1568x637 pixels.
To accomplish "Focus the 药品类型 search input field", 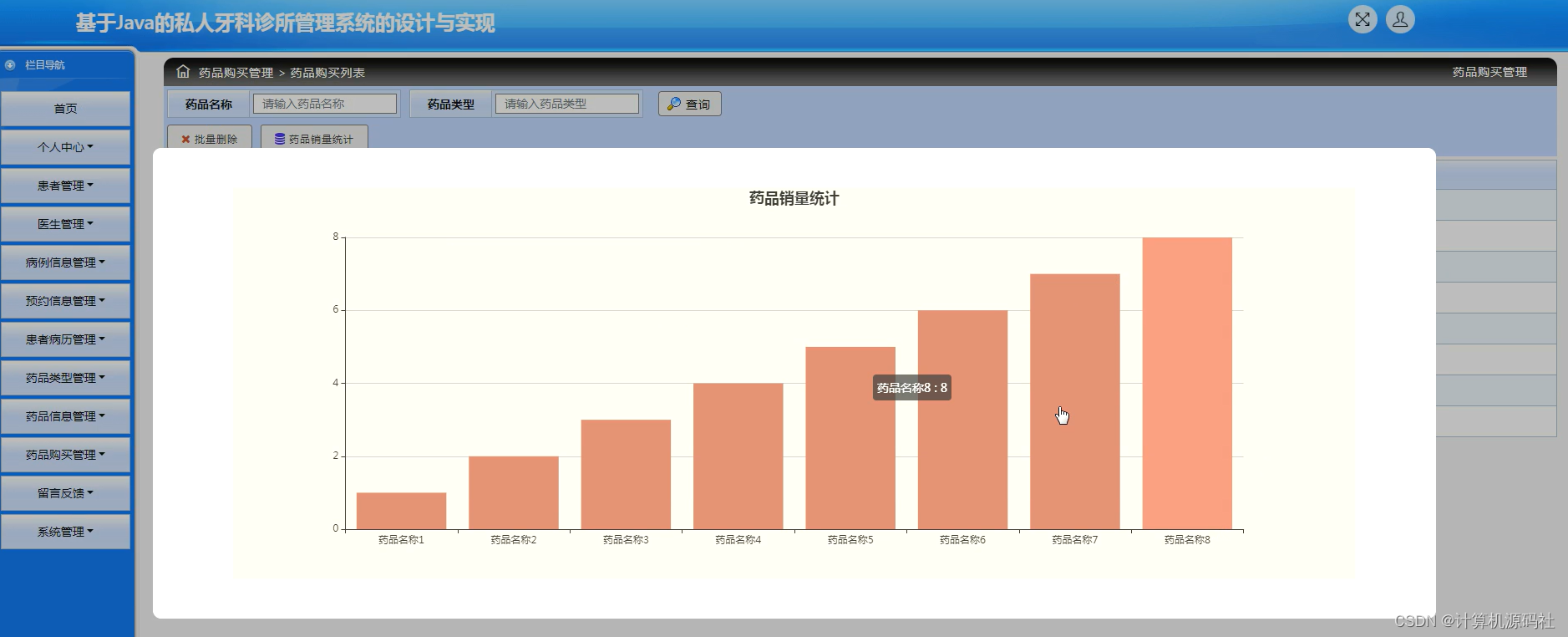I will [567, 104].
